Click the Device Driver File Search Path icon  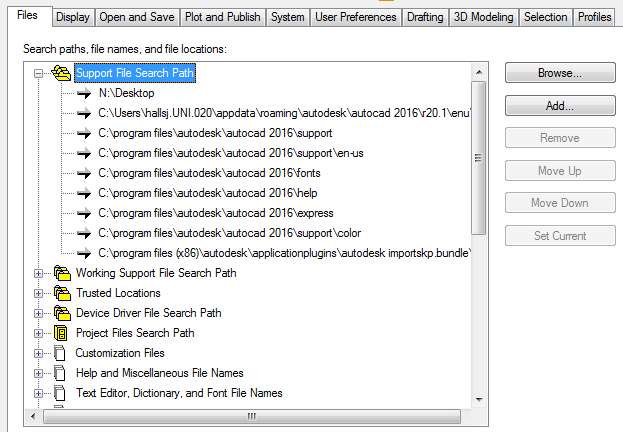click(61, 313)
